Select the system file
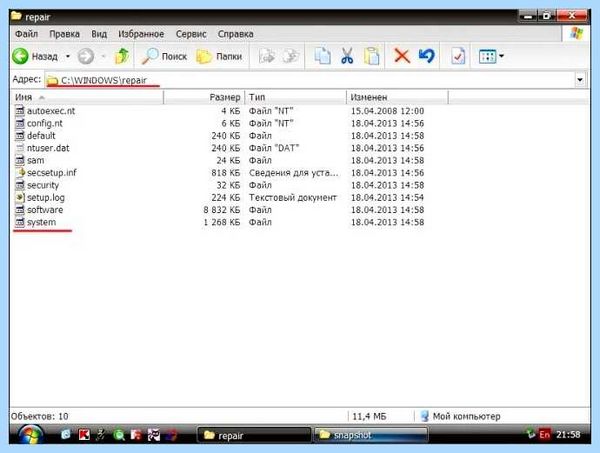The width and height of the screenshot is (600, 453). click(x=41, y=222)
